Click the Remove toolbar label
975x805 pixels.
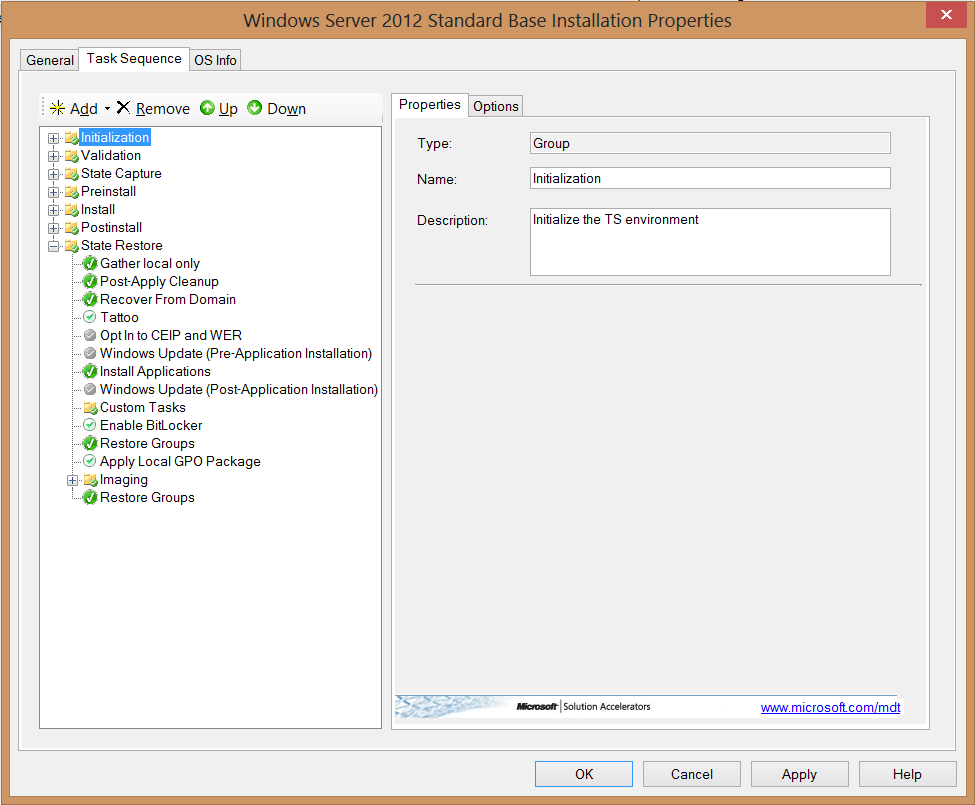coord(163,109)
